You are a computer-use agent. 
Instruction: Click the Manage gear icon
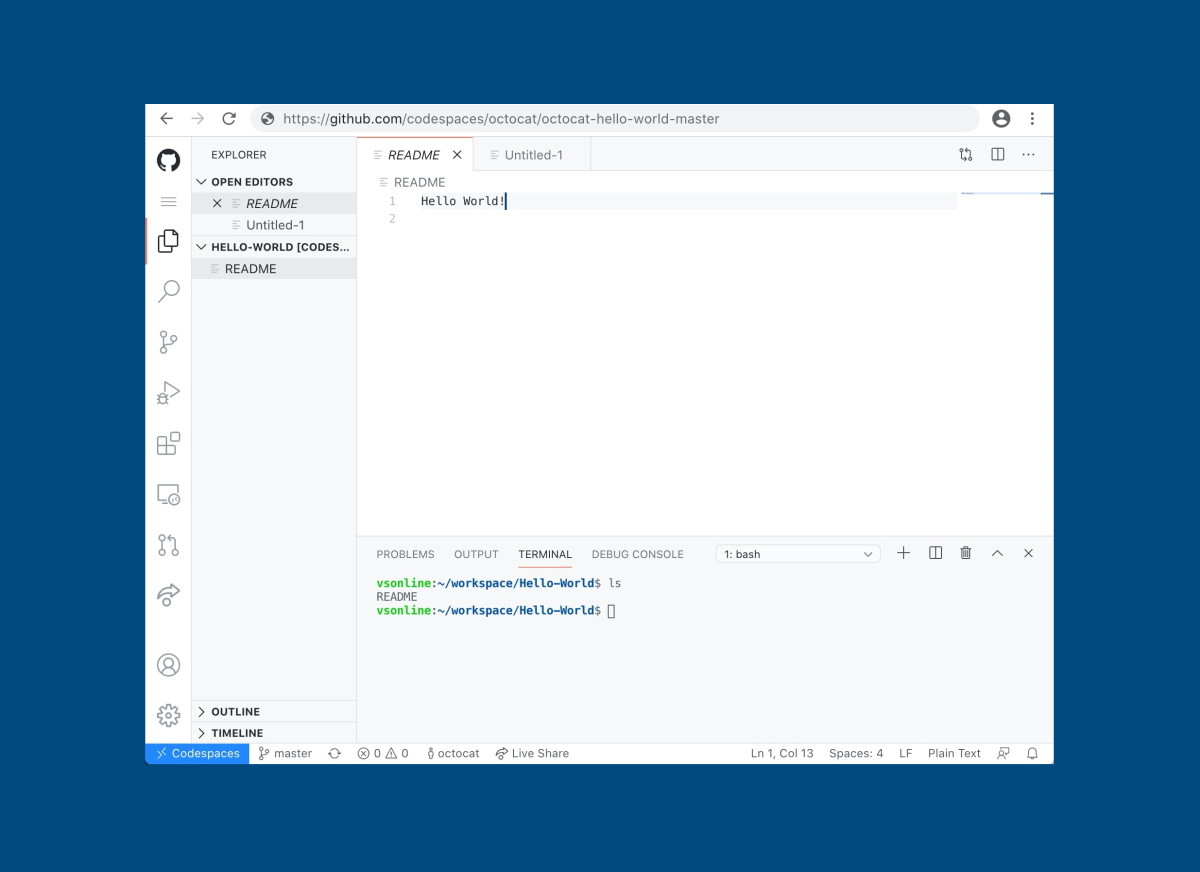[x=169, y=715]
